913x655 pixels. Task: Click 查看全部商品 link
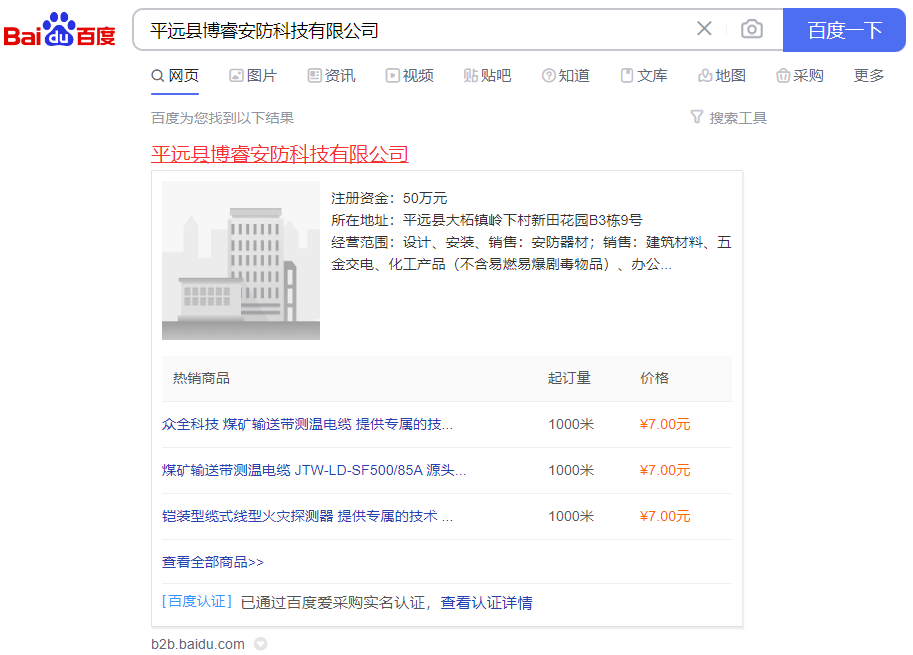213,562
